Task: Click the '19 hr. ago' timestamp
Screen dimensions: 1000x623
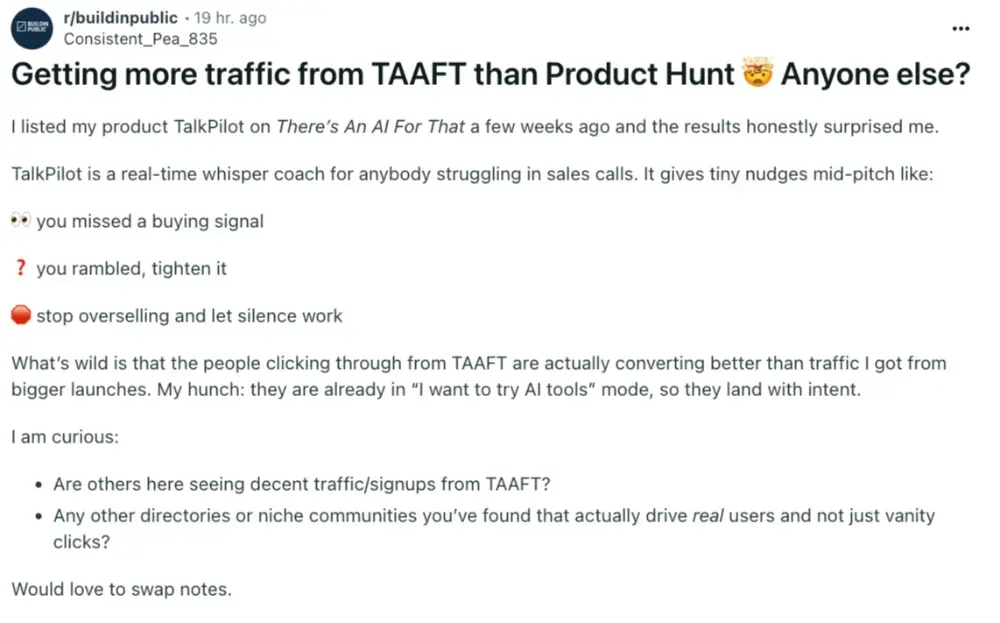Action: 231,18
